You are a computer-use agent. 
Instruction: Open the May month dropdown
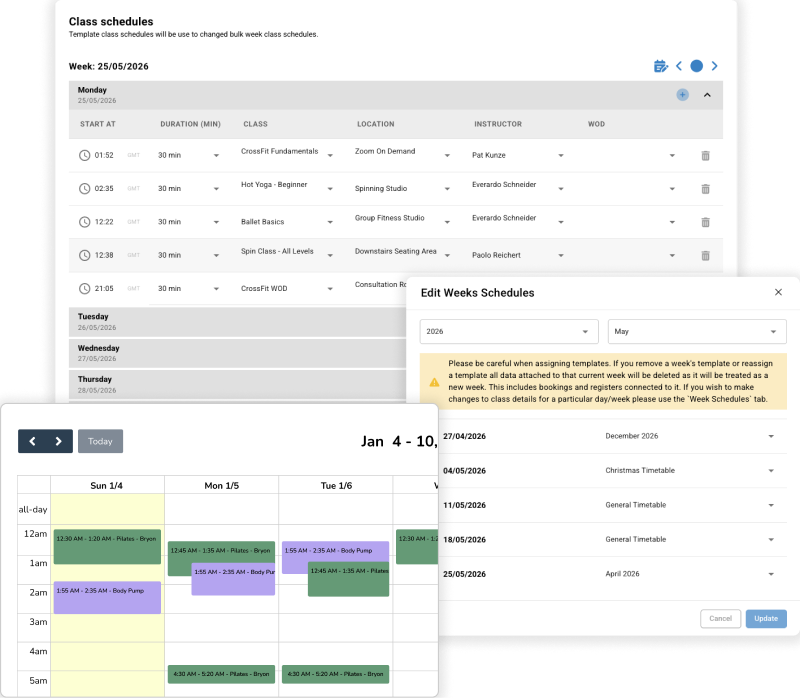[697, 332]
